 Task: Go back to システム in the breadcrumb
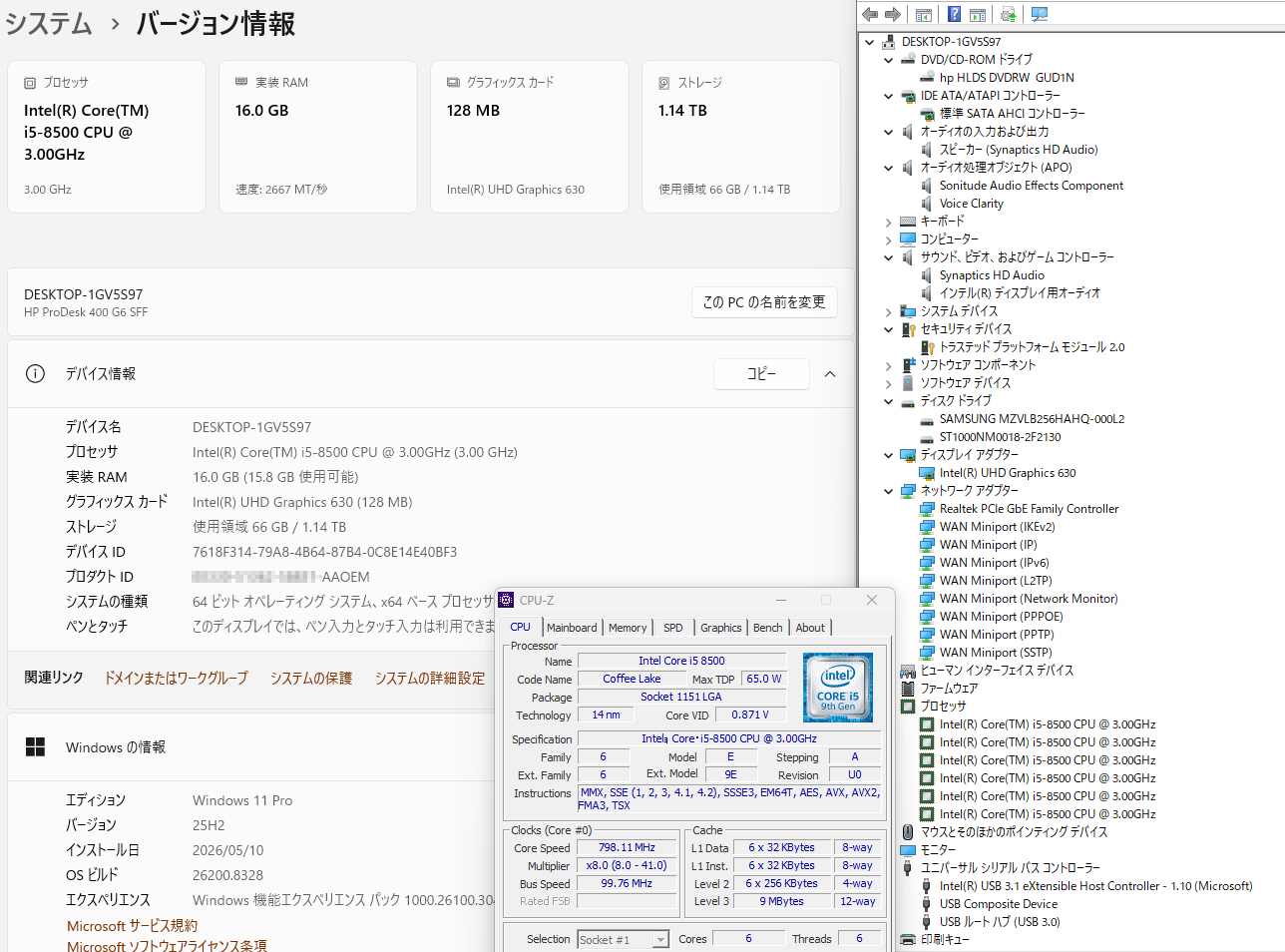click(x=49, y=23)
